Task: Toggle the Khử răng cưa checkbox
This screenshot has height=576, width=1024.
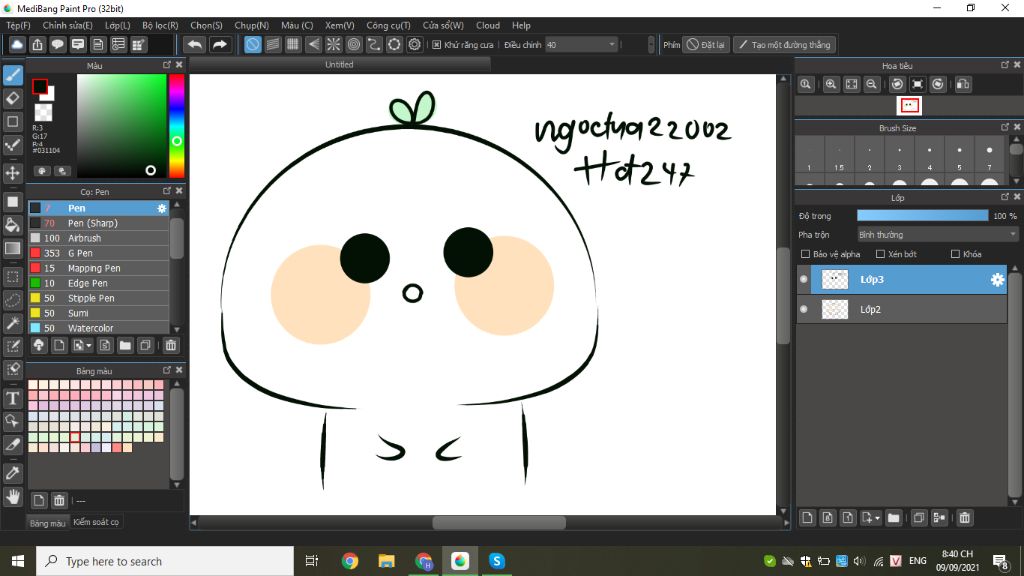Action: point(437,45)
